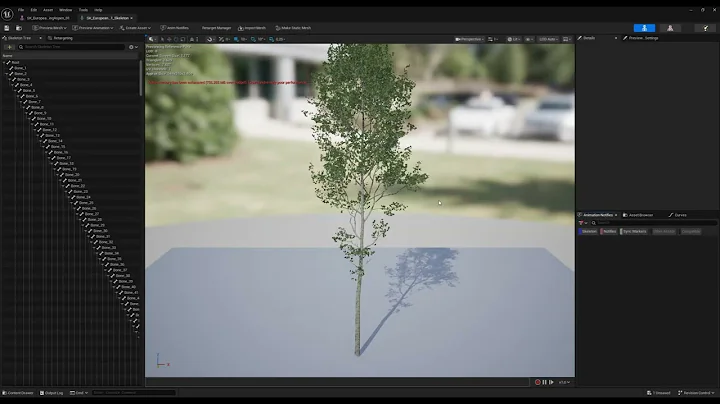Open the Anim Notifies toolbar button

point(174,28)
